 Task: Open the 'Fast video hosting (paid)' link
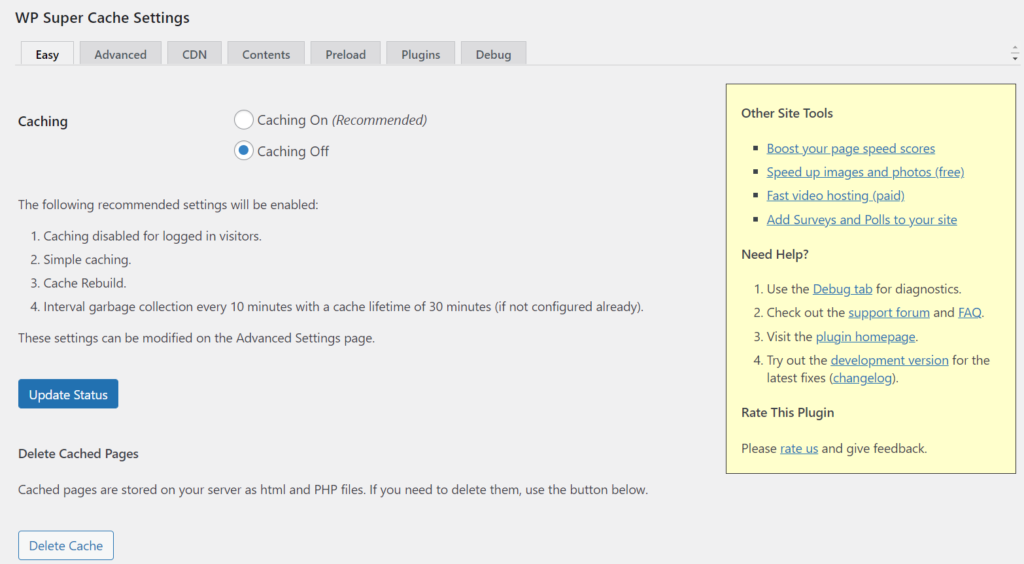[x=835, y=196]
